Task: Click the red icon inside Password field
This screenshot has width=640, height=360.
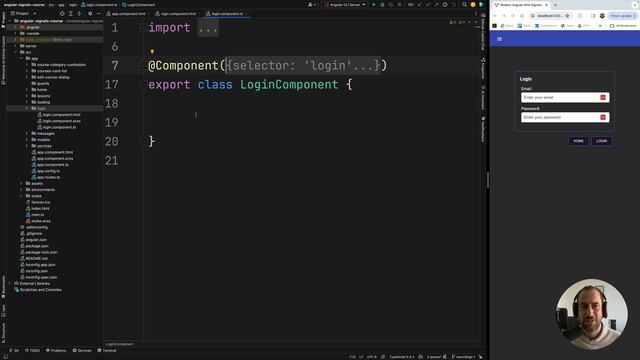Action: point(603,118)
